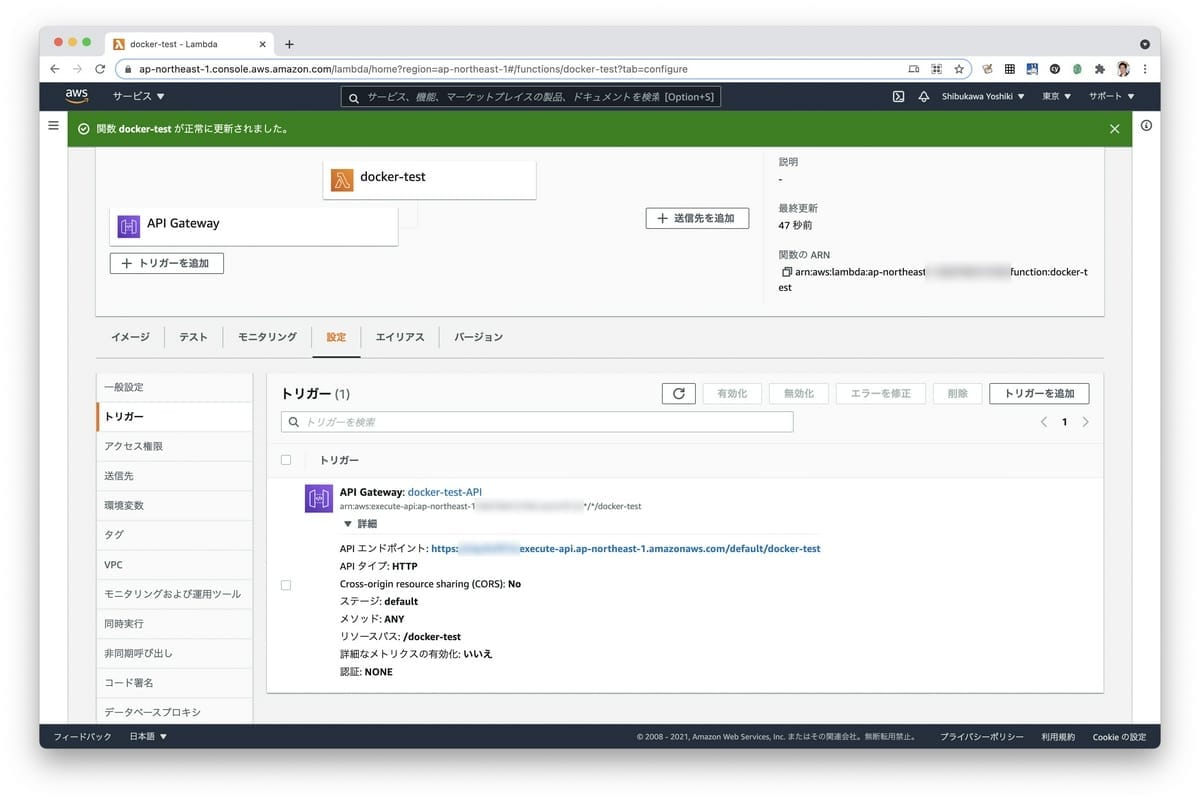Open the 東京 region dropdown

1056,96
